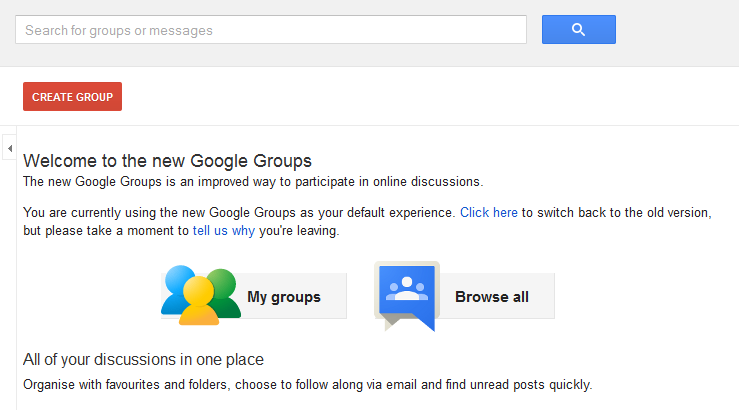Open My groups via the people icon
Screen dimensions: 739x410
point(201,295)
